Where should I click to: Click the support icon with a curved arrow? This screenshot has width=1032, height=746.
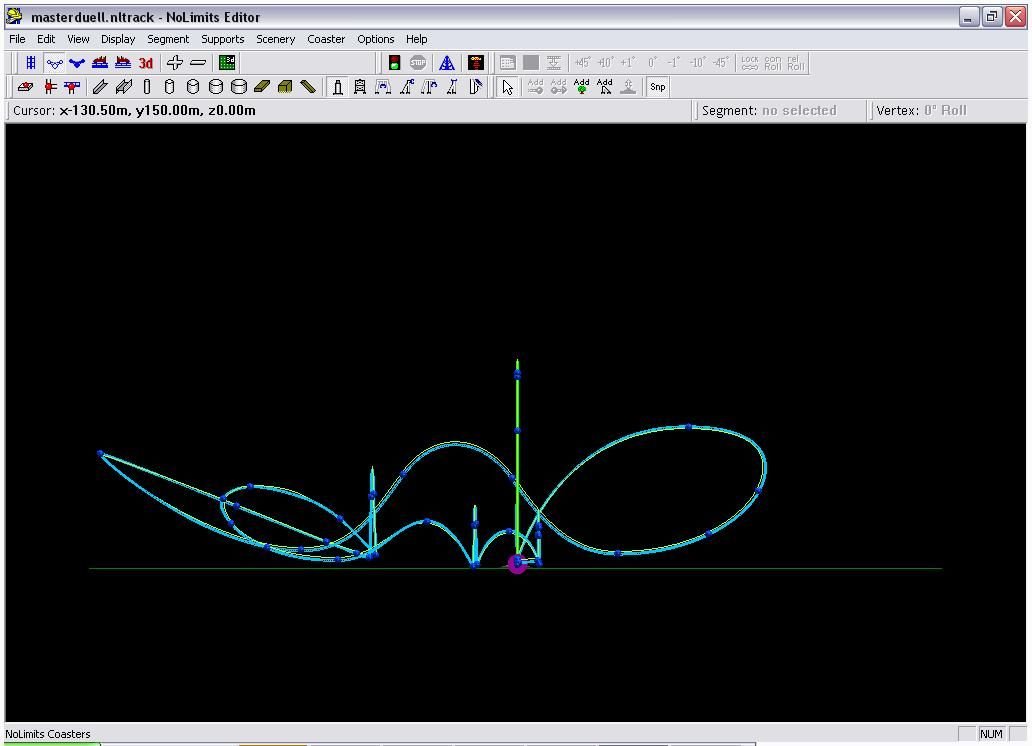pos(430,86)
